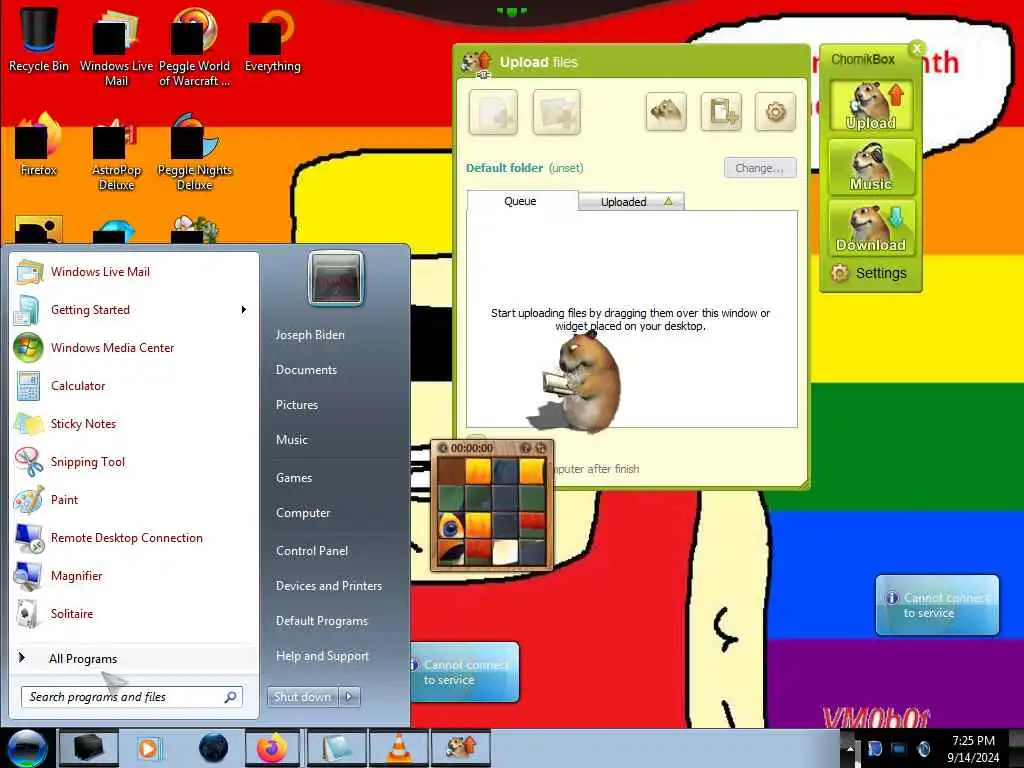1024x768 pixels.
Task: Click the media player icon in taskbar
Action: pos(149,748)
